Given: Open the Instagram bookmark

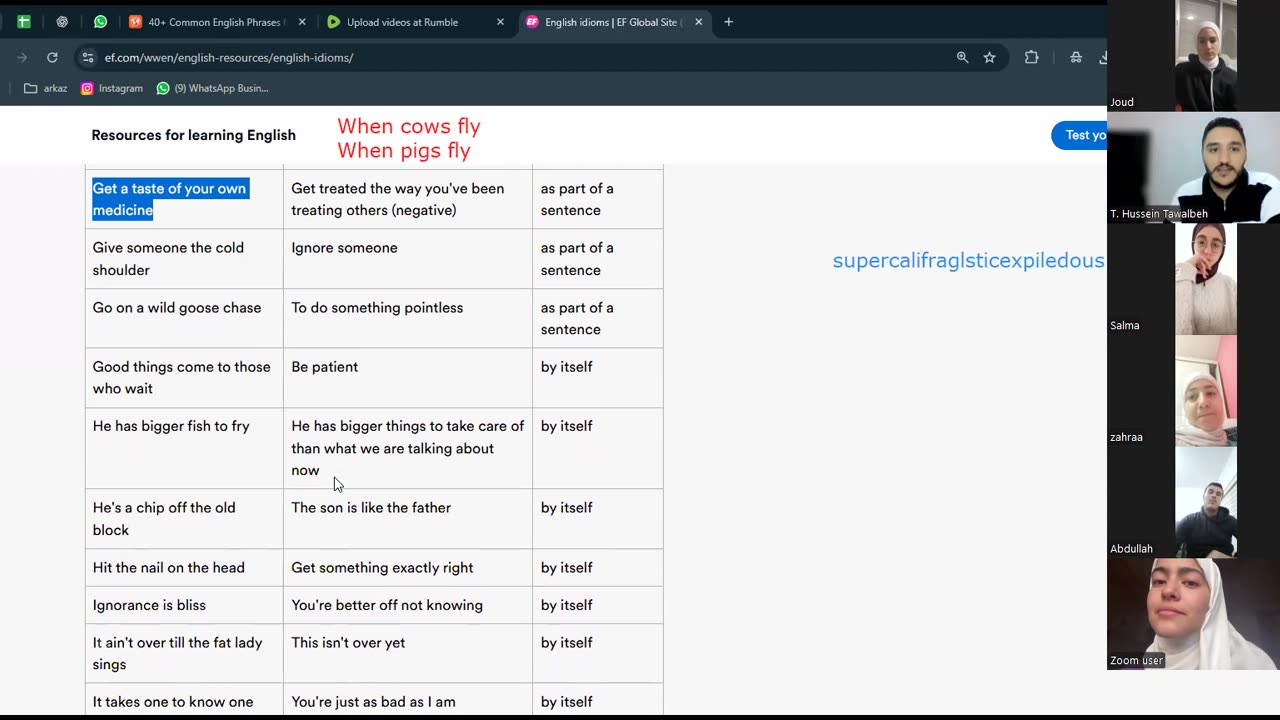Looking at the screenshot, I should [x=112, y=88].
